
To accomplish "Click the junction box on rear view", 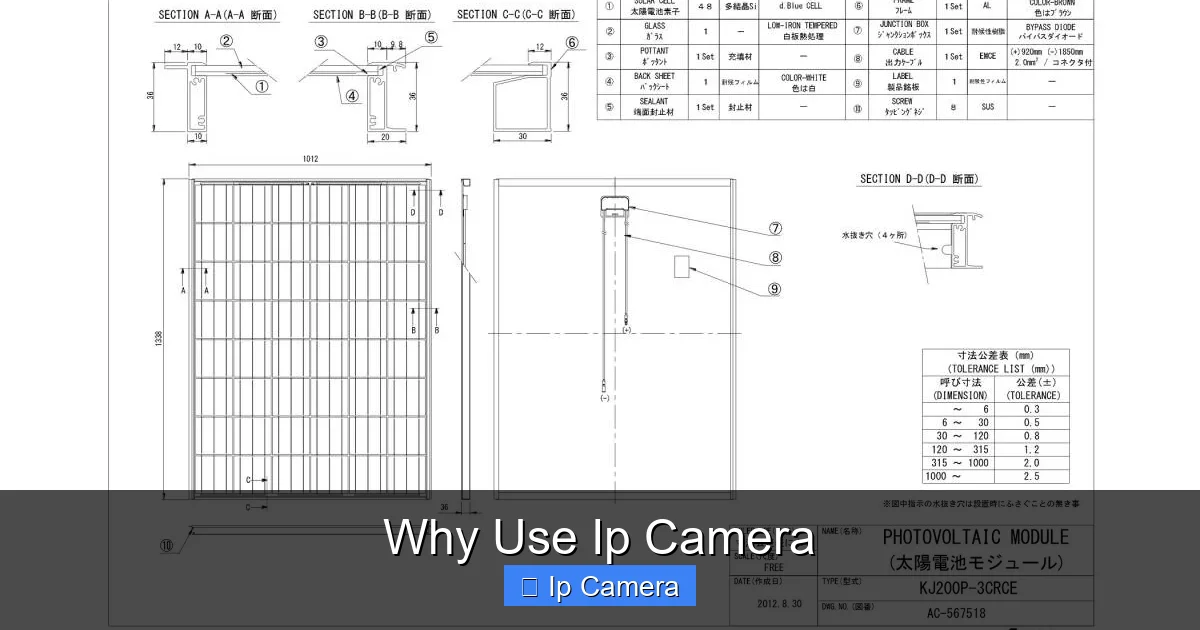I will tap(615, 205).
